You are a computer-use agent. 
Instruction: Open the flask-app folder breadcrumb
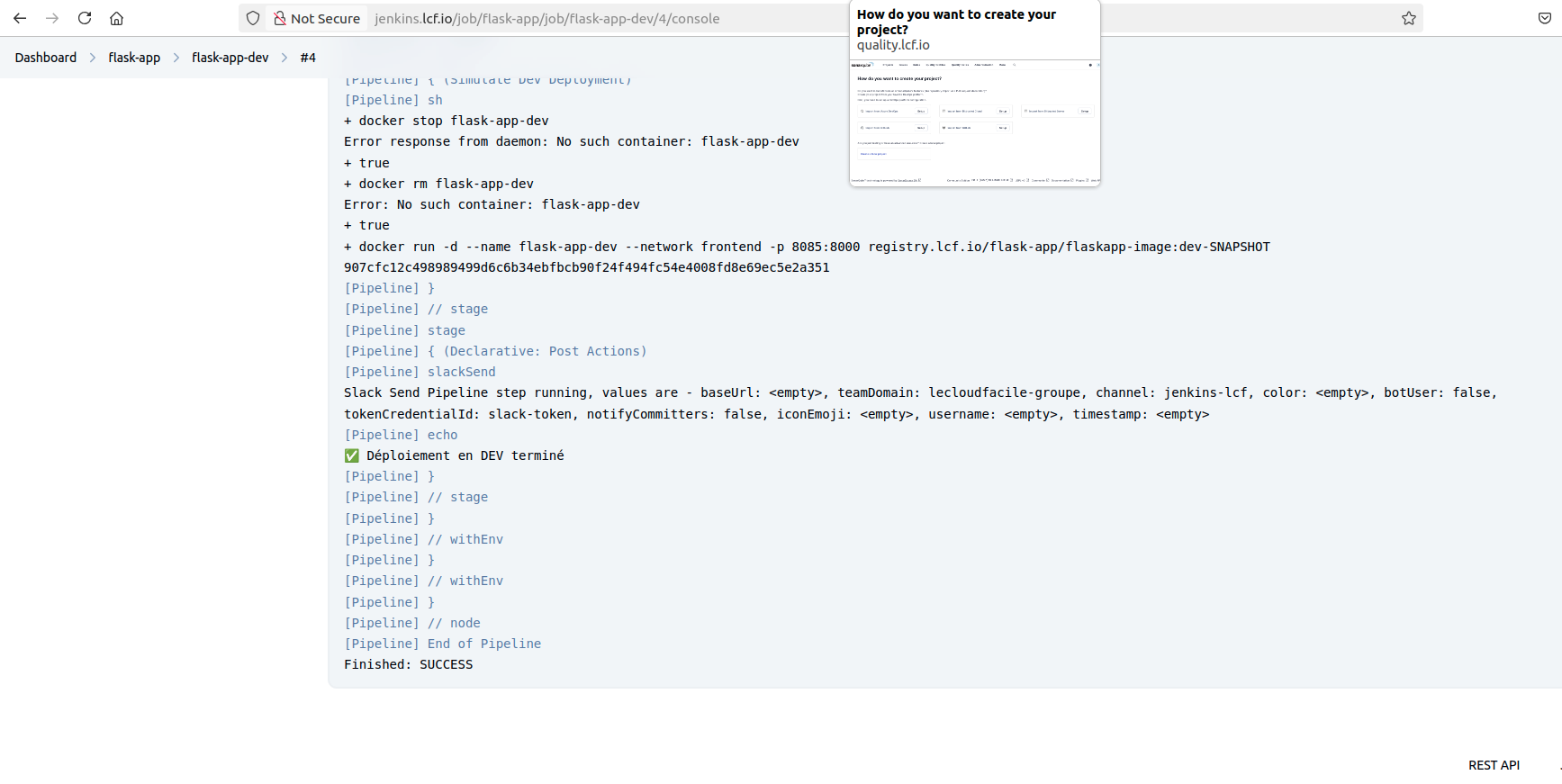click(134, 58)
